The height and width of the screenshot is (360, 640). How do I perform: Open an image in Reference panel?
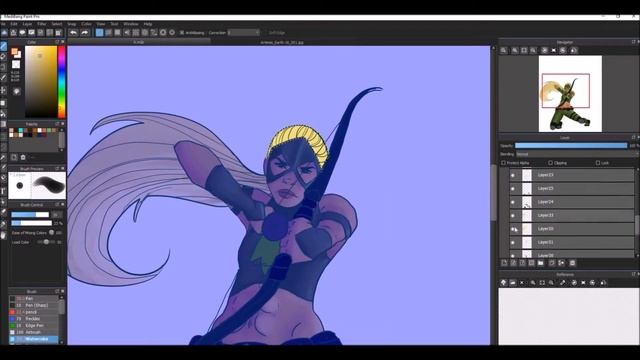point(513,282)
